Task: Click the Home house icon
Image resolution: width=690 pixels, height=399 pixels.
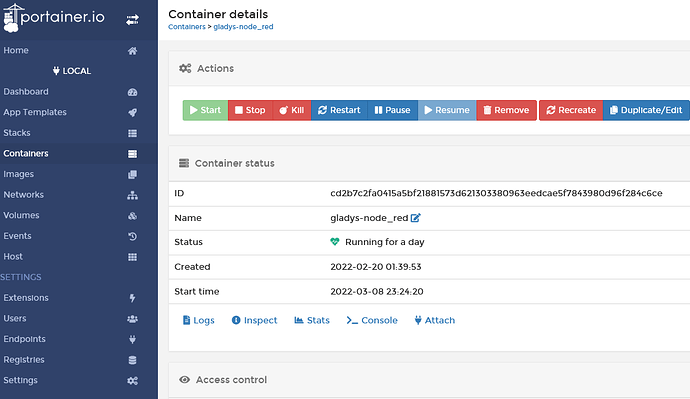Action: 132,51
